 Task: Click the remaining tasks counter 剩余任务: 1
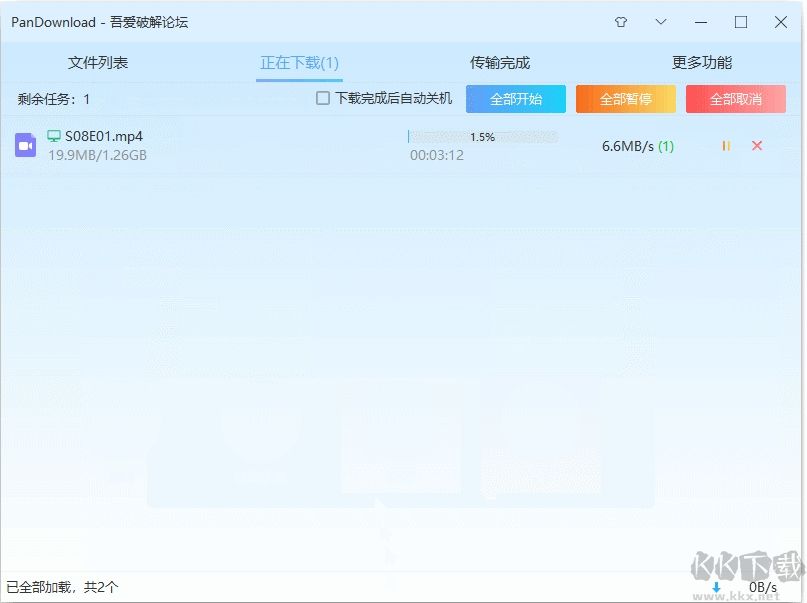pyautogui.click(x=50, y=99)
